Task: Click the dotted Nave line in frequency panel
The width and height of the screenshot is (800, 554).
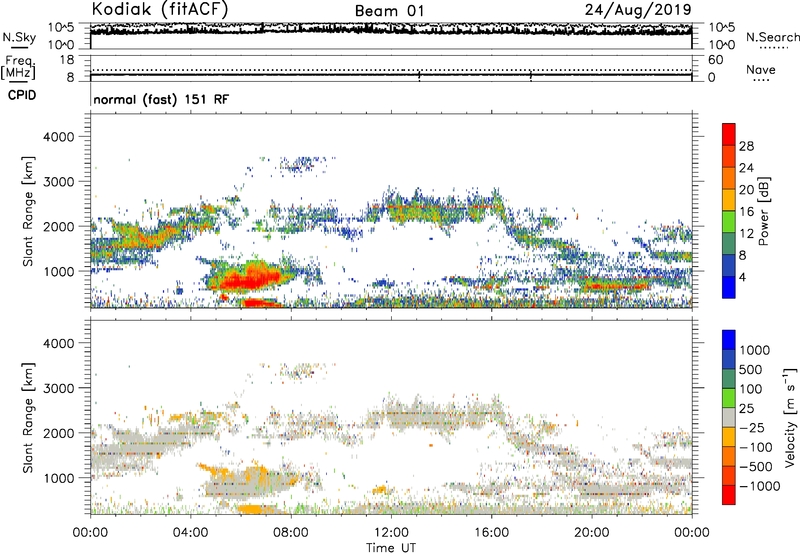Action: (391, 70)
